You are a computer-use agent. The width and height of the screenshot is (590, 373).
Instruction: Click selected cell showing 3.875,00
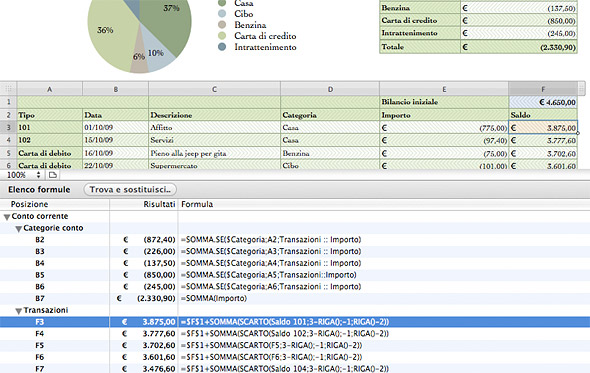pyautogui.click(x=543, y=128)
